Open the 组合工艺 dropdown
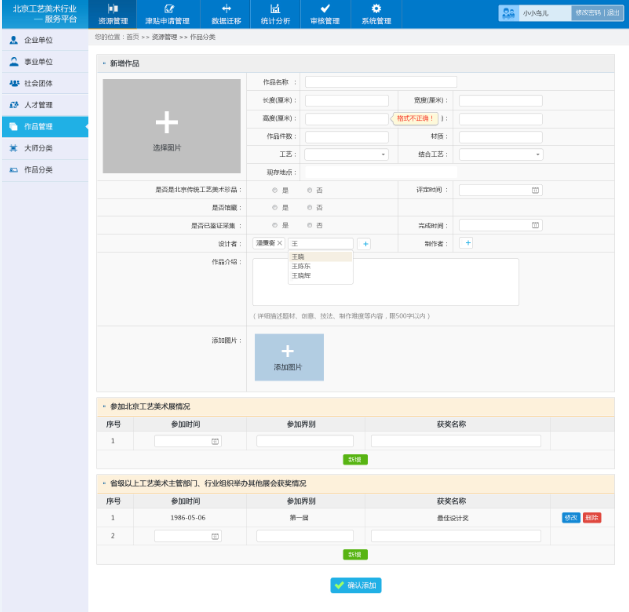 500,155
